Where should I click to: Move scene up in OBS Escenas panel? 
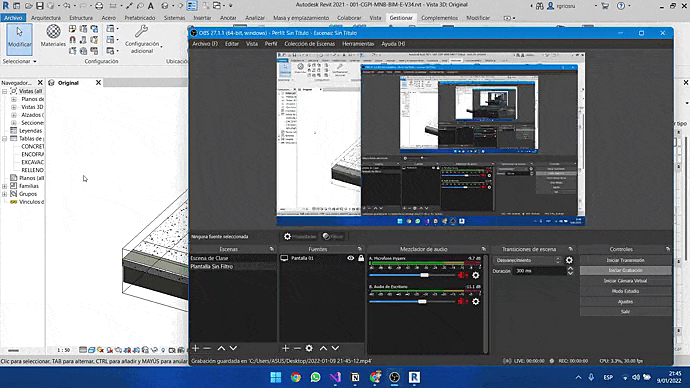[221, 348]
